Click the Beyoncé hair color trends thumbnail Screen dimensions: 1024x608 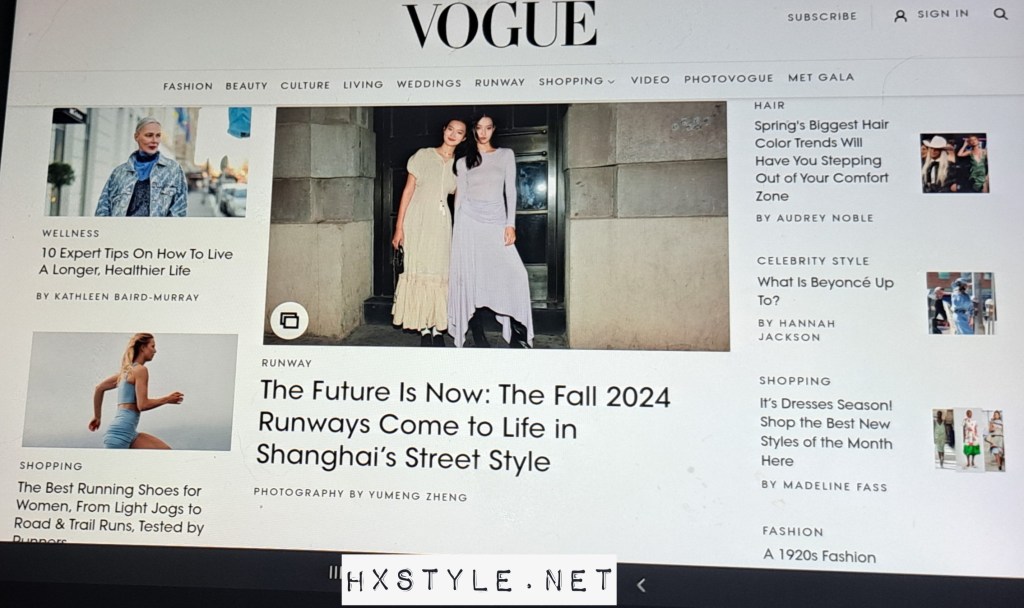955,163
